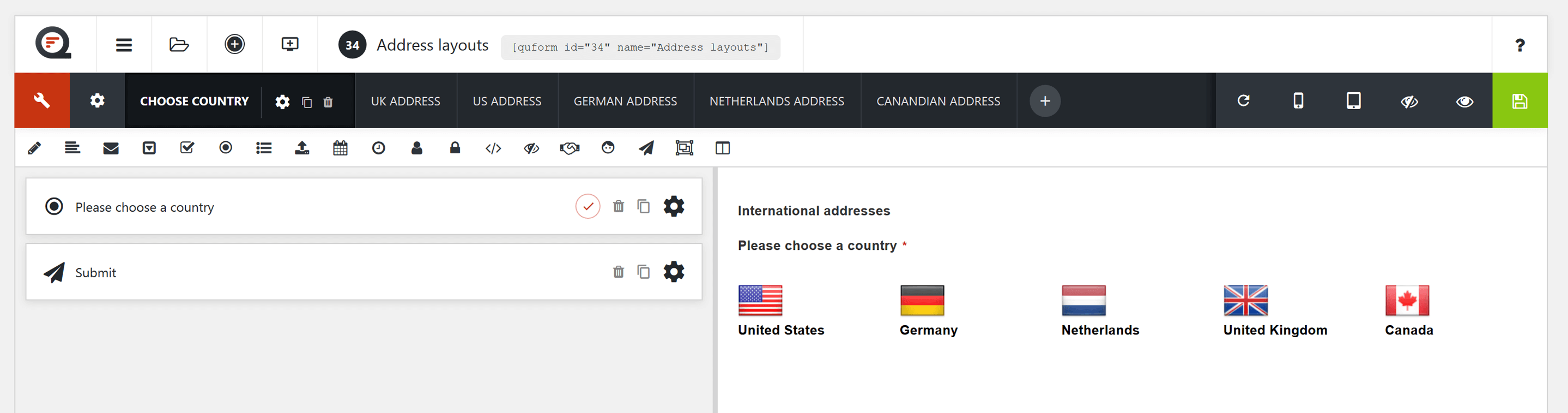This screenshot has height=413, width=1568.
Task: Click the quform shortcode text box
Action: pyautogui.click(x=640, y=47)
